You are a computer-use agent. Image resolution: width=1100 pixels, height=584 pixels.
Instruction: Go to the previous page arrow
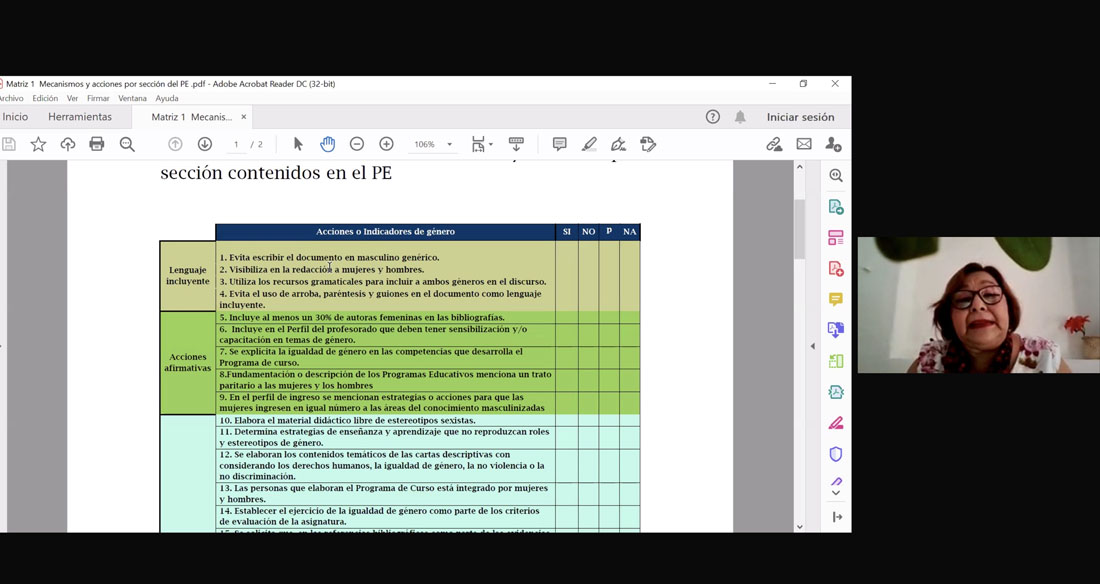tap(175, 145)
